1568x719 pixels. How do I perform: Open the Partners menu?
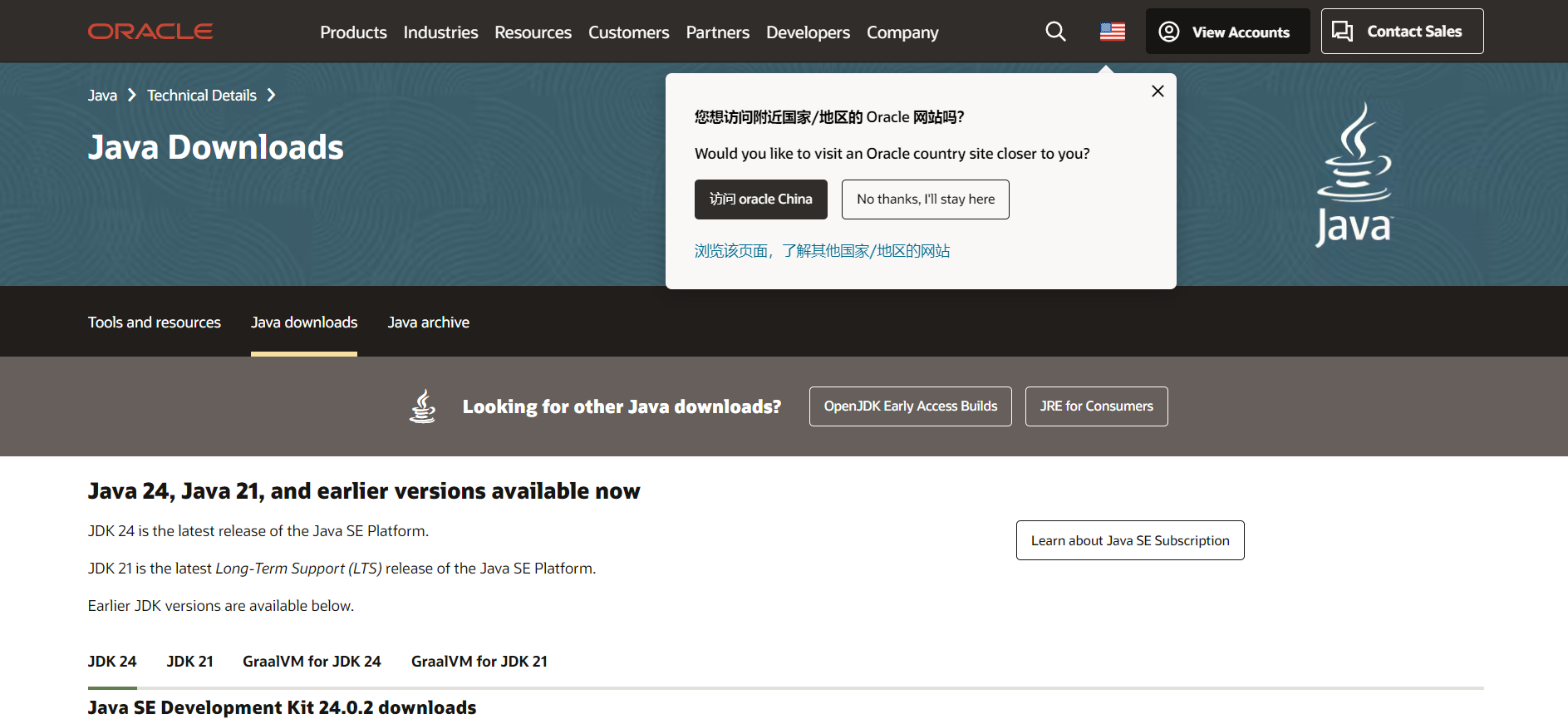tap(717, 32)
